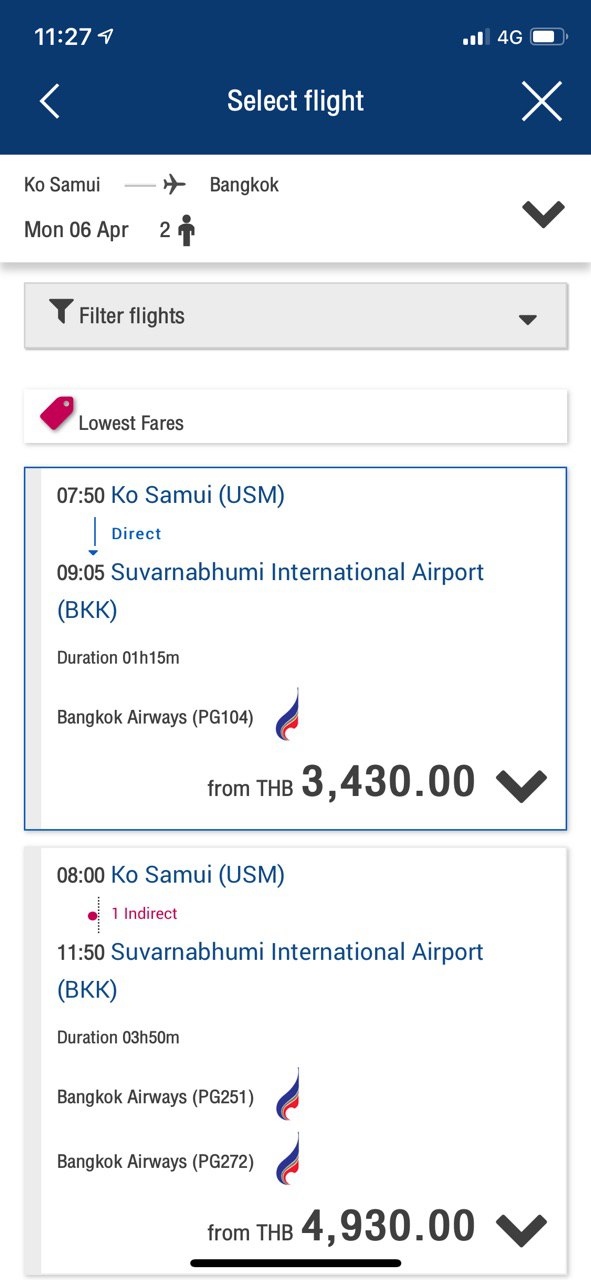Tap the funnel filter icon

[x=61, y=312]
